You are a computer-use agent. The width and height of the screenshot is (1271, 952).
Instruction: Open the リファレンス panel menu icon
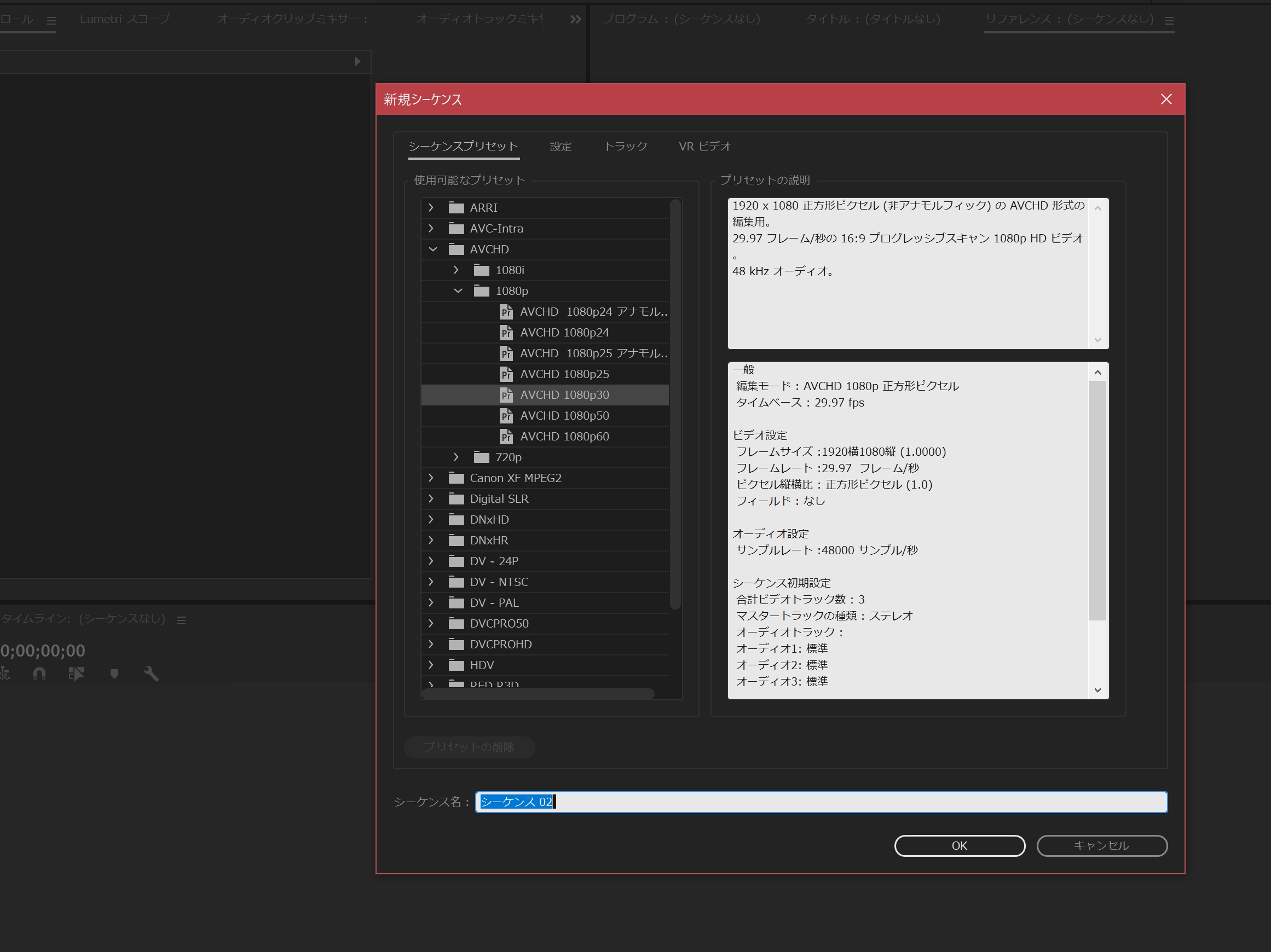click(x=1169, y=21)
